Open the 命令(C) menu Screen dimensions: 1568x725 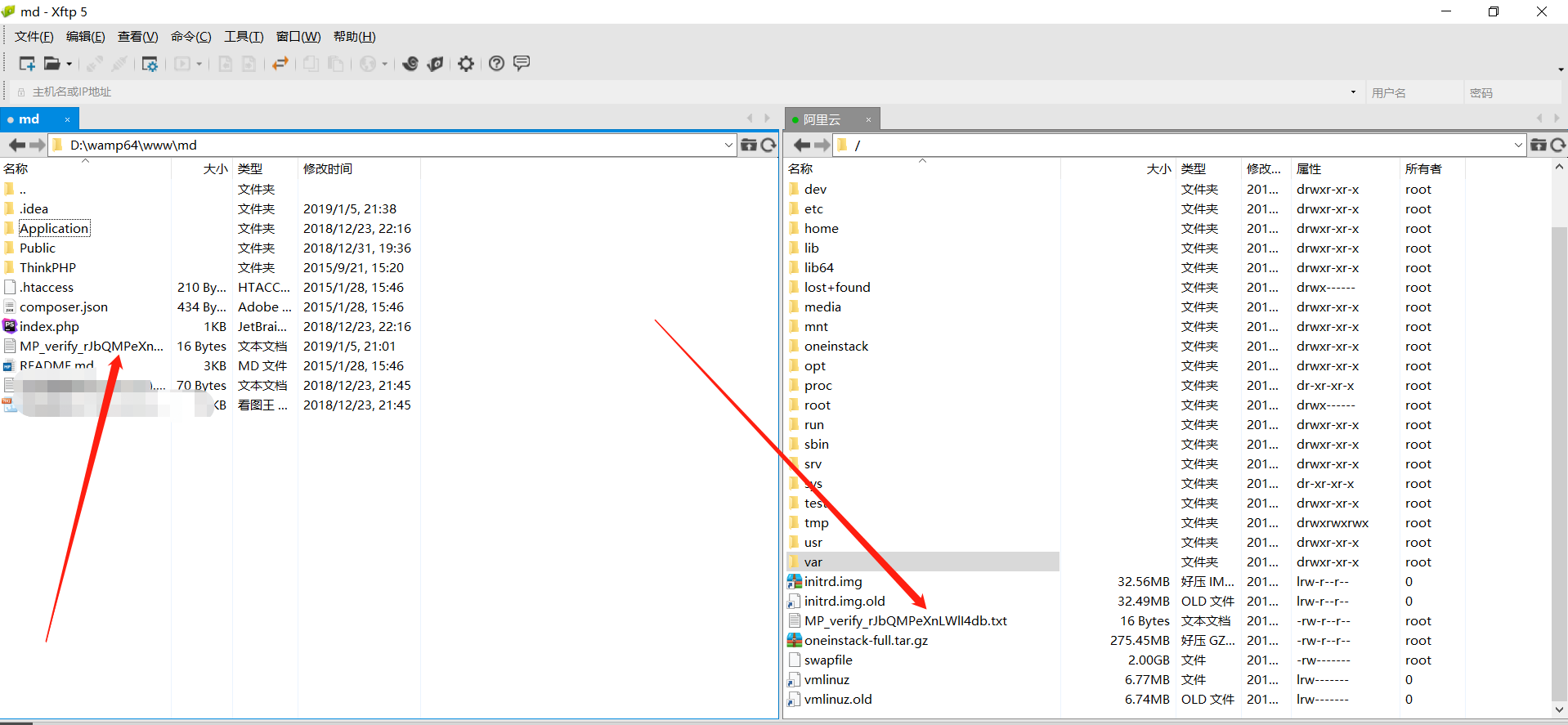click(190, 37)
